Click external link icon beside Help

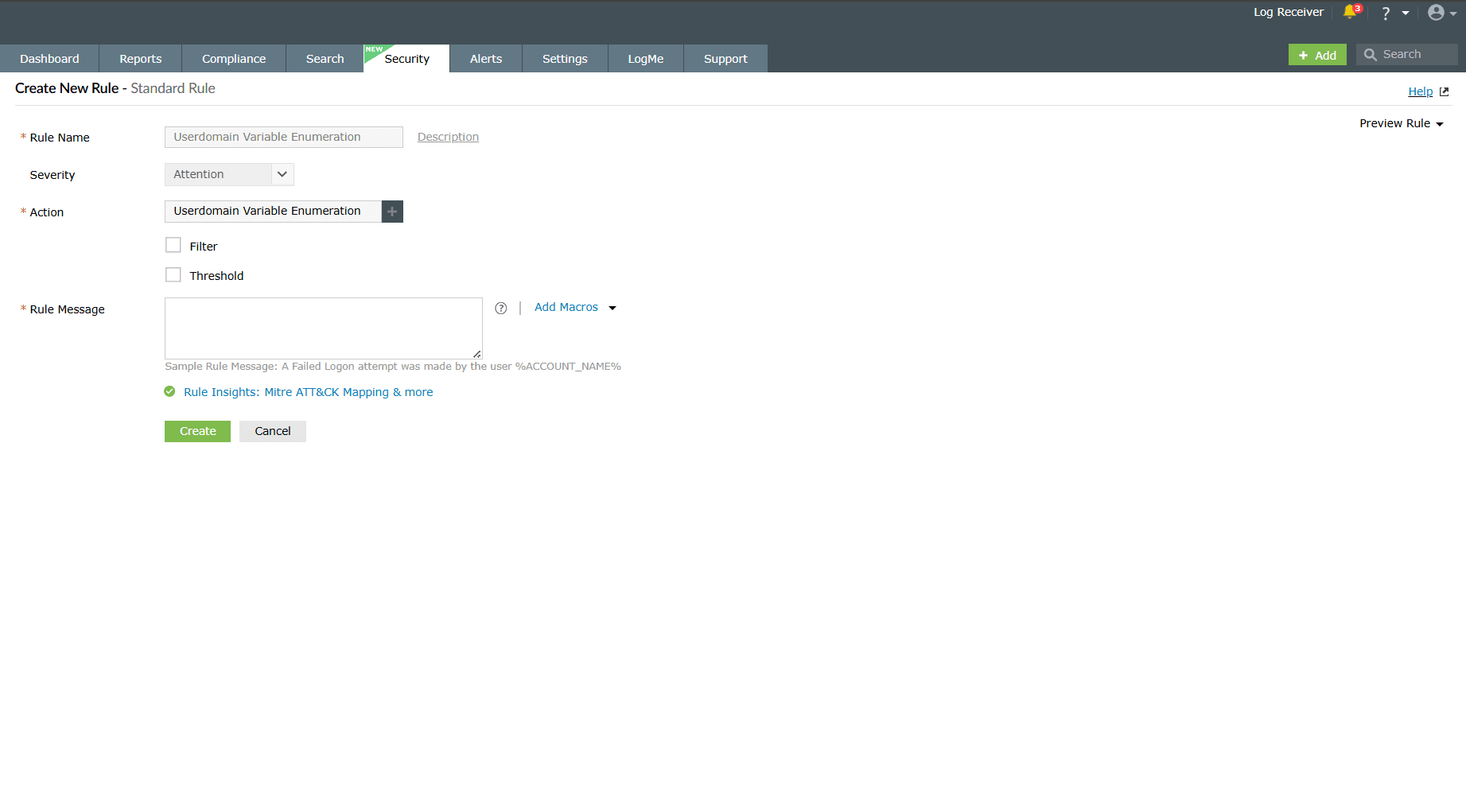point(1445,91)
